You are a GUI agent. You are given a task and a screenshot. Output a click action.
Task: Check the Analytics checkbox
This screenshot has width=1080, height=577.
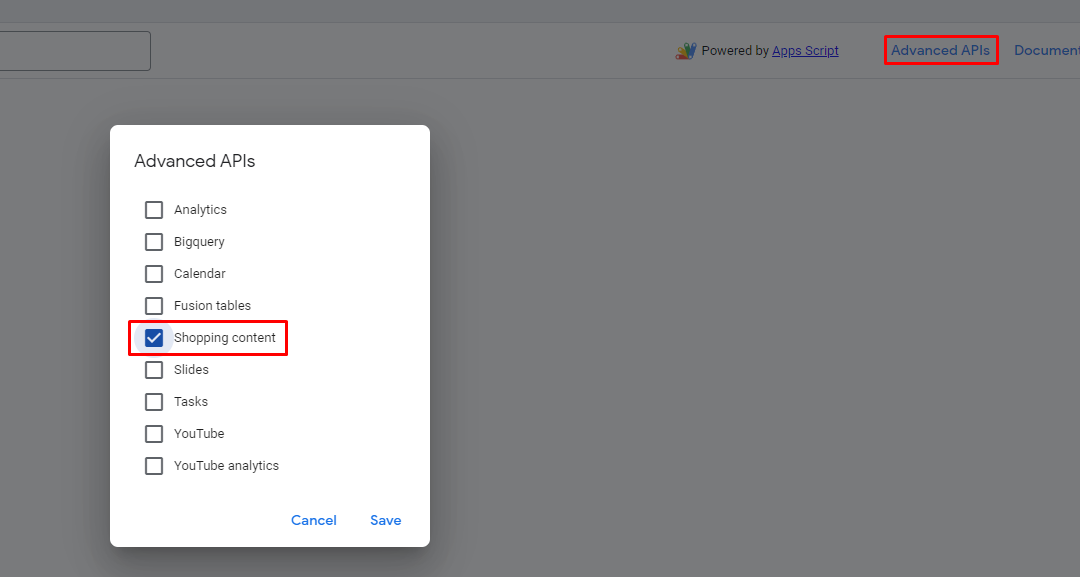point(154,210)
